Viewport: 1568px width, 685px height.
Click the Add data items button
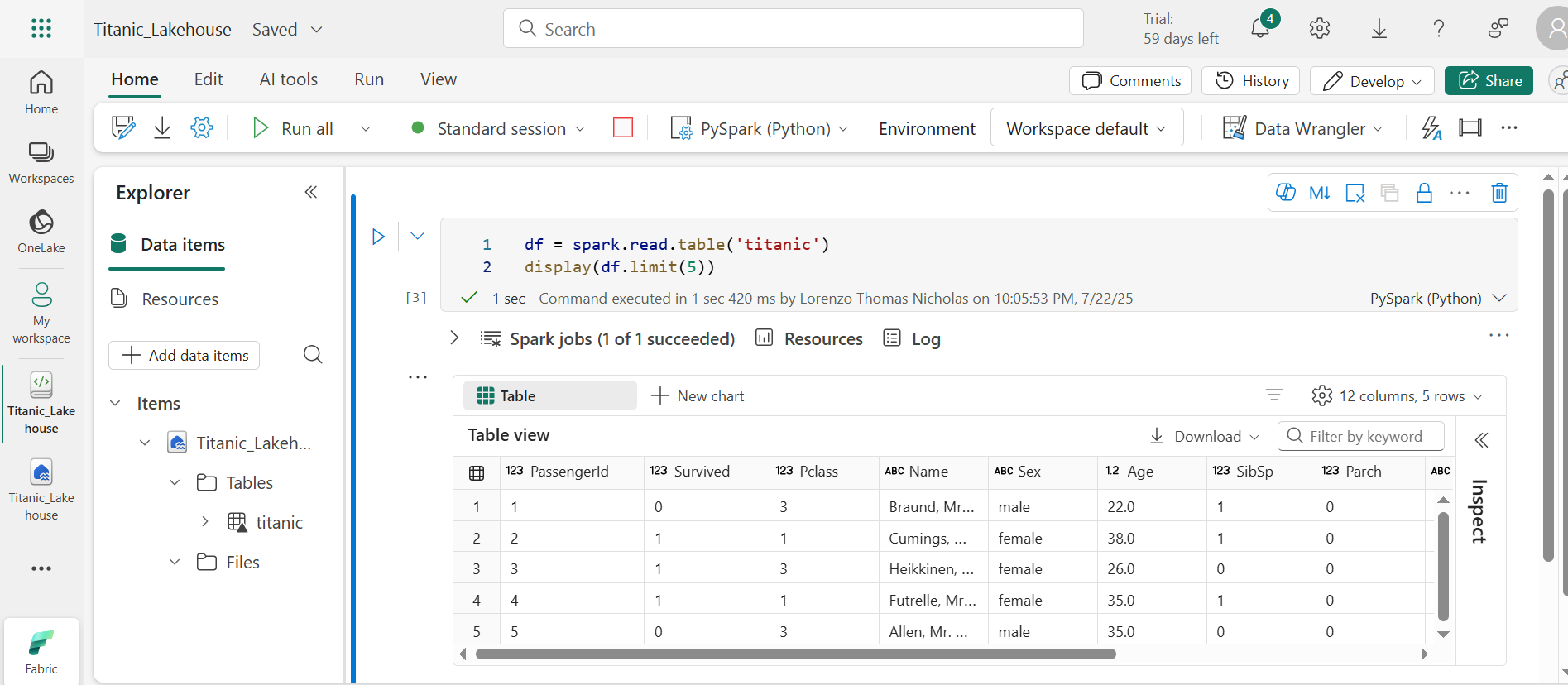click(x=185, y=355)
